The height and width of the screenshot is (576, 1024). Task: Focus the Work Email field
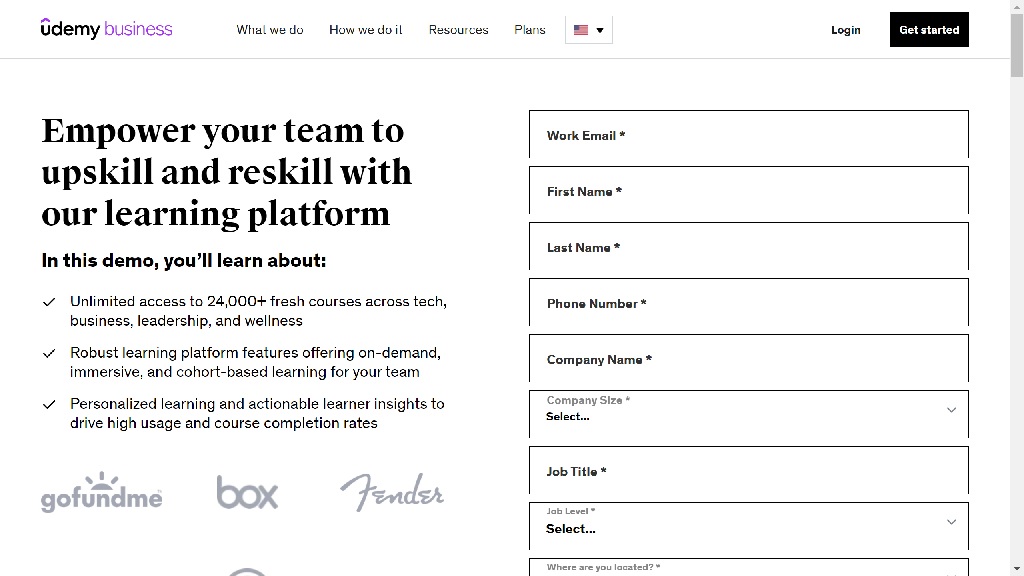coord(748,135)
